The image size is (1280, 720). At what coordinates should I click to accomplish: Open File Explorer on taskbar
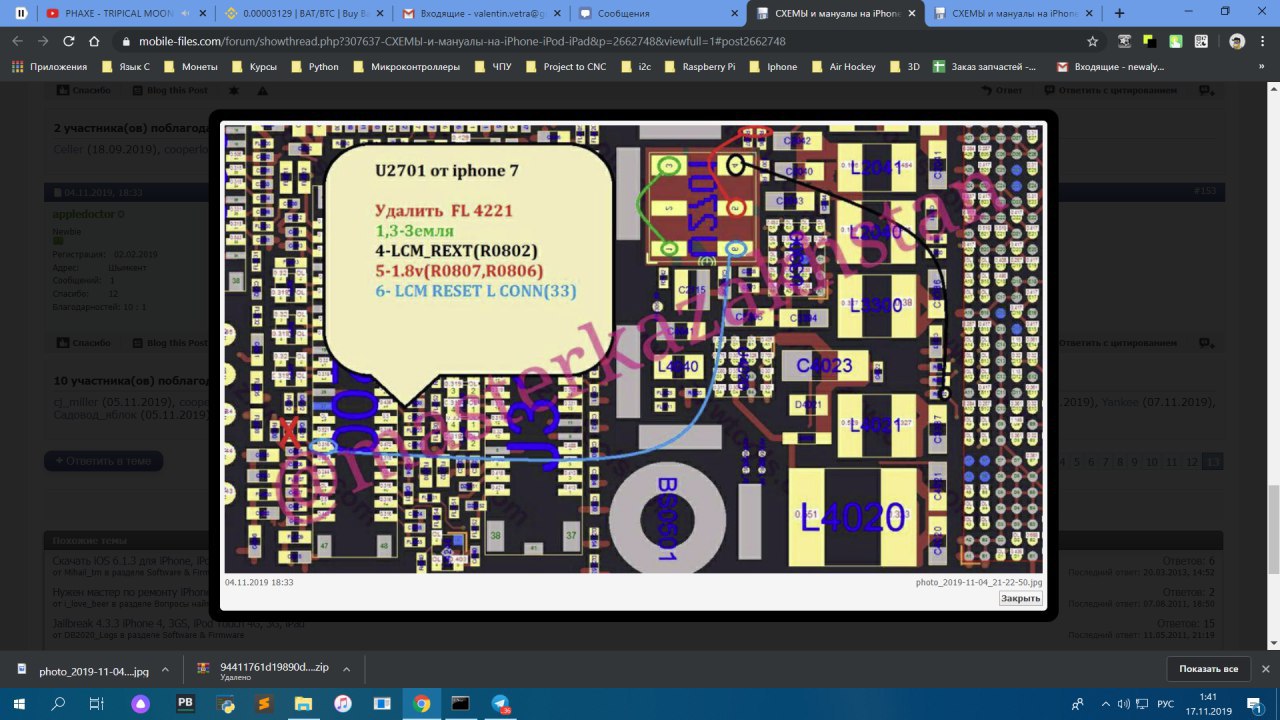click(302, 704)
